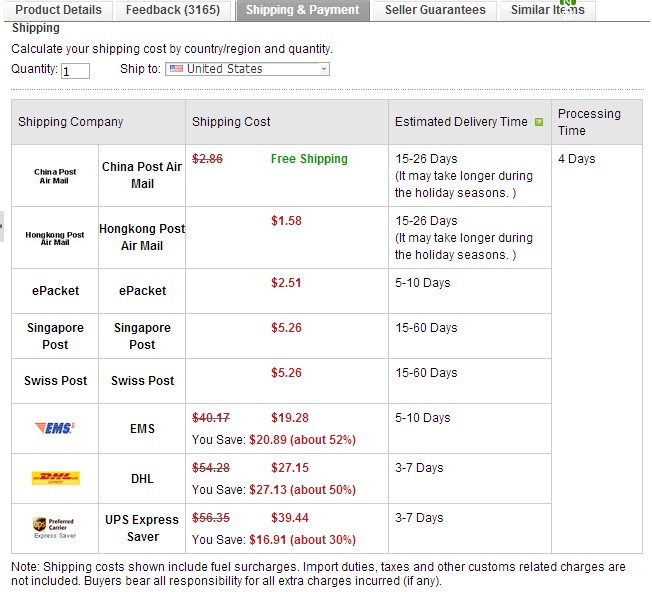The image size is (652, 592).
Task: Switch to the Product Details tab
Action: click(58, 10)
